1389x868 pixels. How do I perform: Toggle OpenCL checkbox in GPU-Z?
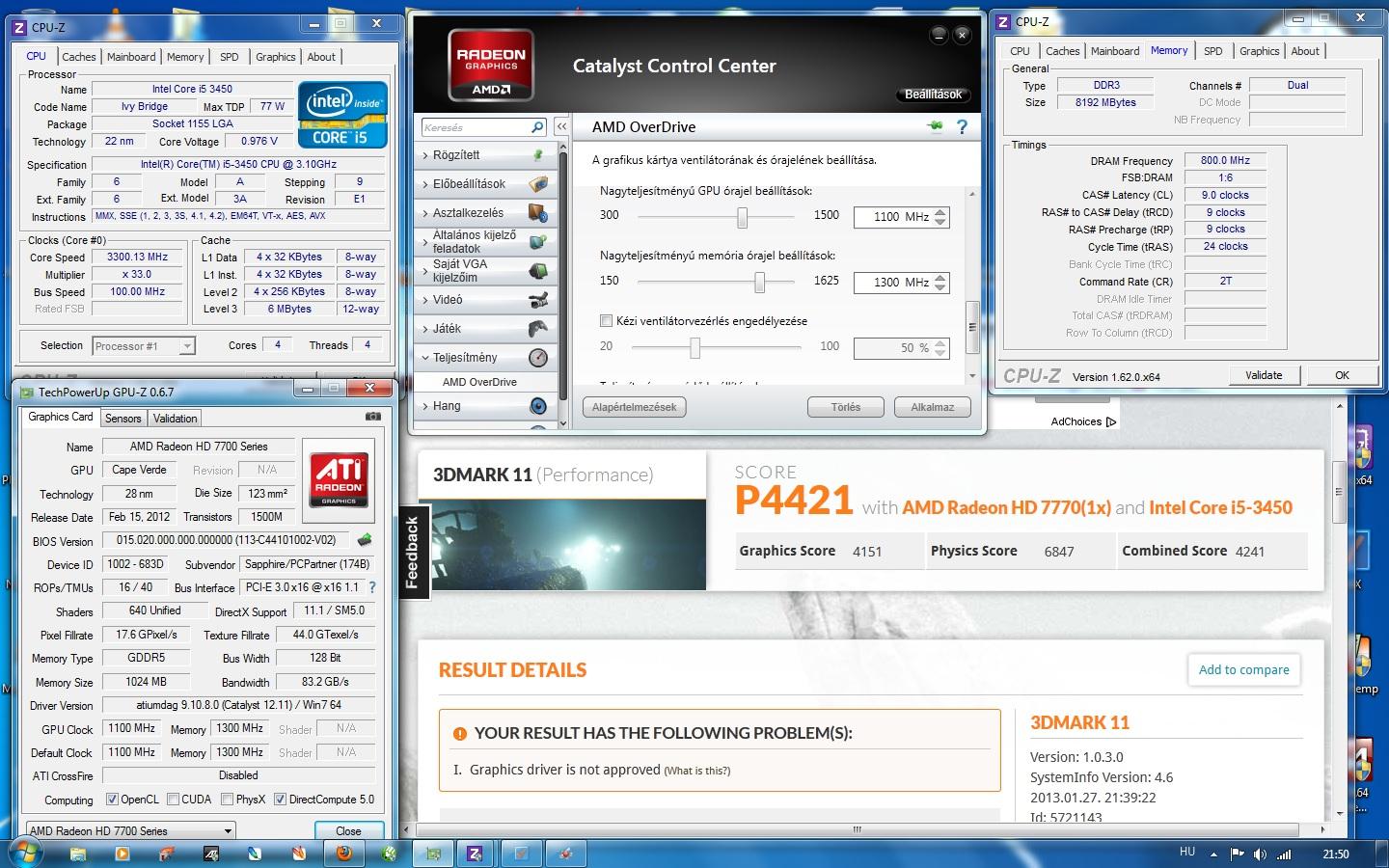pyautogui.click(x=112, y=800)
